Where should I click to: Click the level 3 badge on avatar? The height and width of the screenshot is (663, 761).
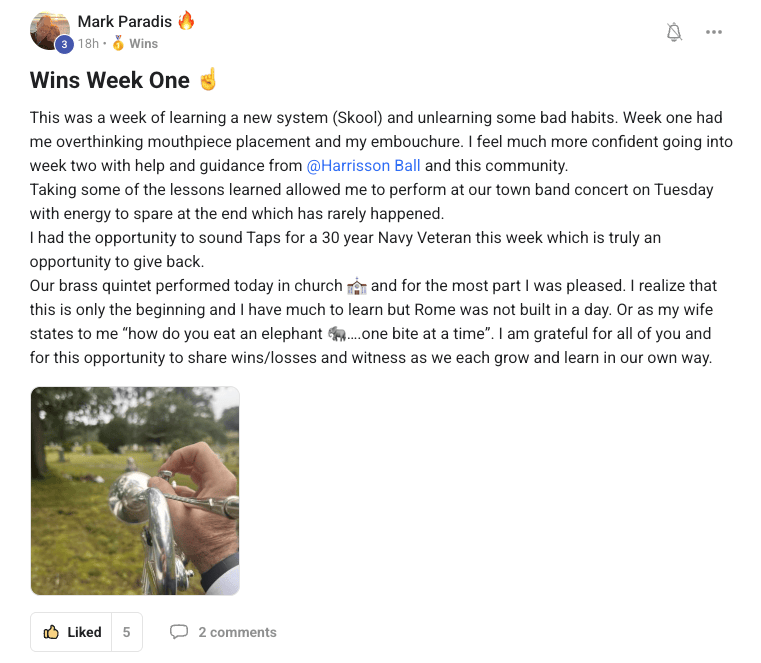[64, 44]
